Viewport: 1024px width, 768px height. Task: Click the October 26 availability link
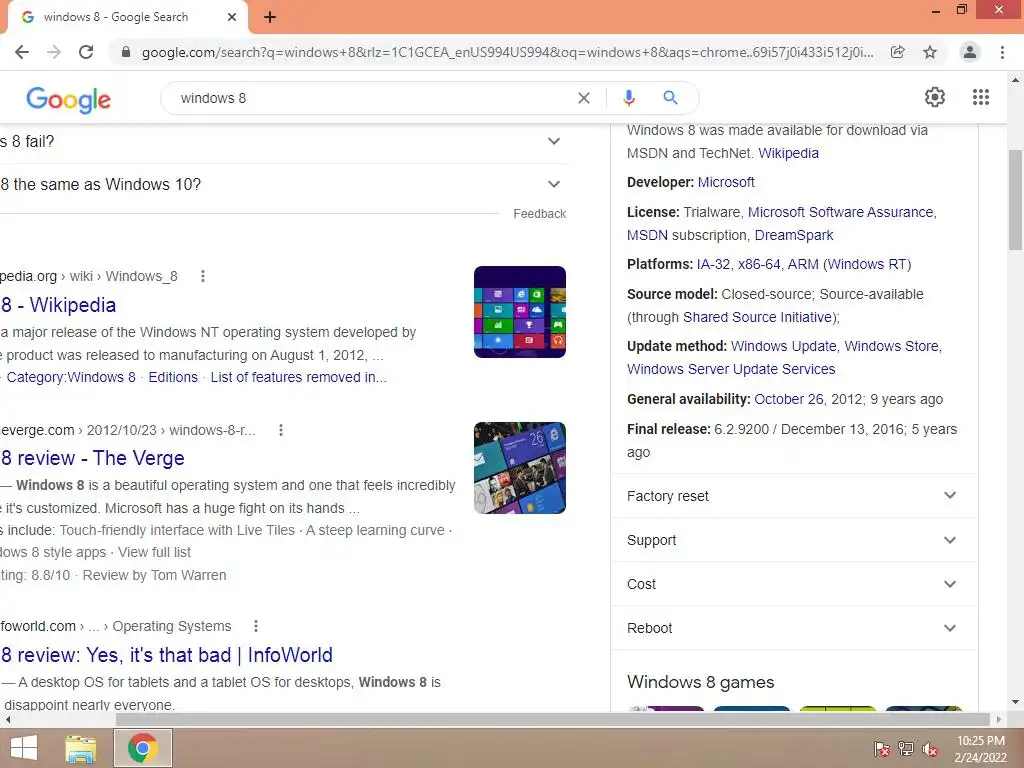[789, 399]
